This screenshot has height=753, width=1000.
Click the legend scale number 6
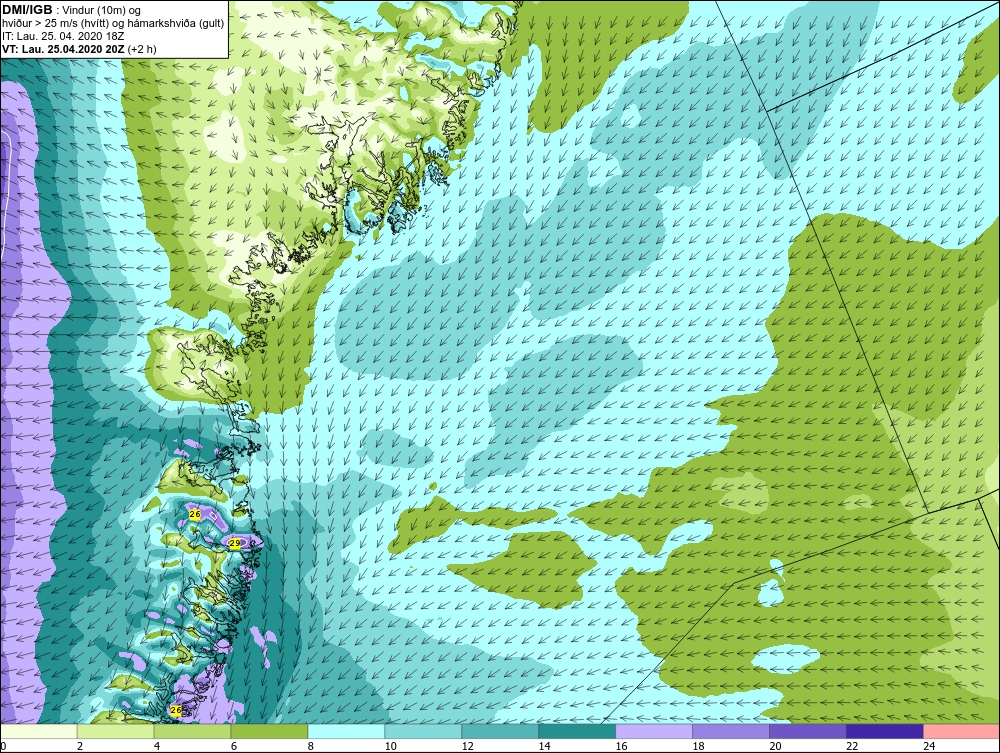click(233, 746)
